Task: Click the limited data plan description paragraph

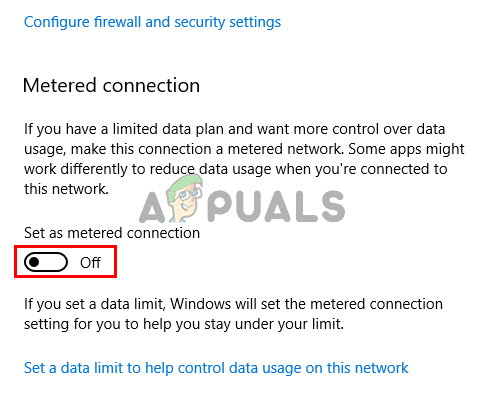Action: (244, 159)
